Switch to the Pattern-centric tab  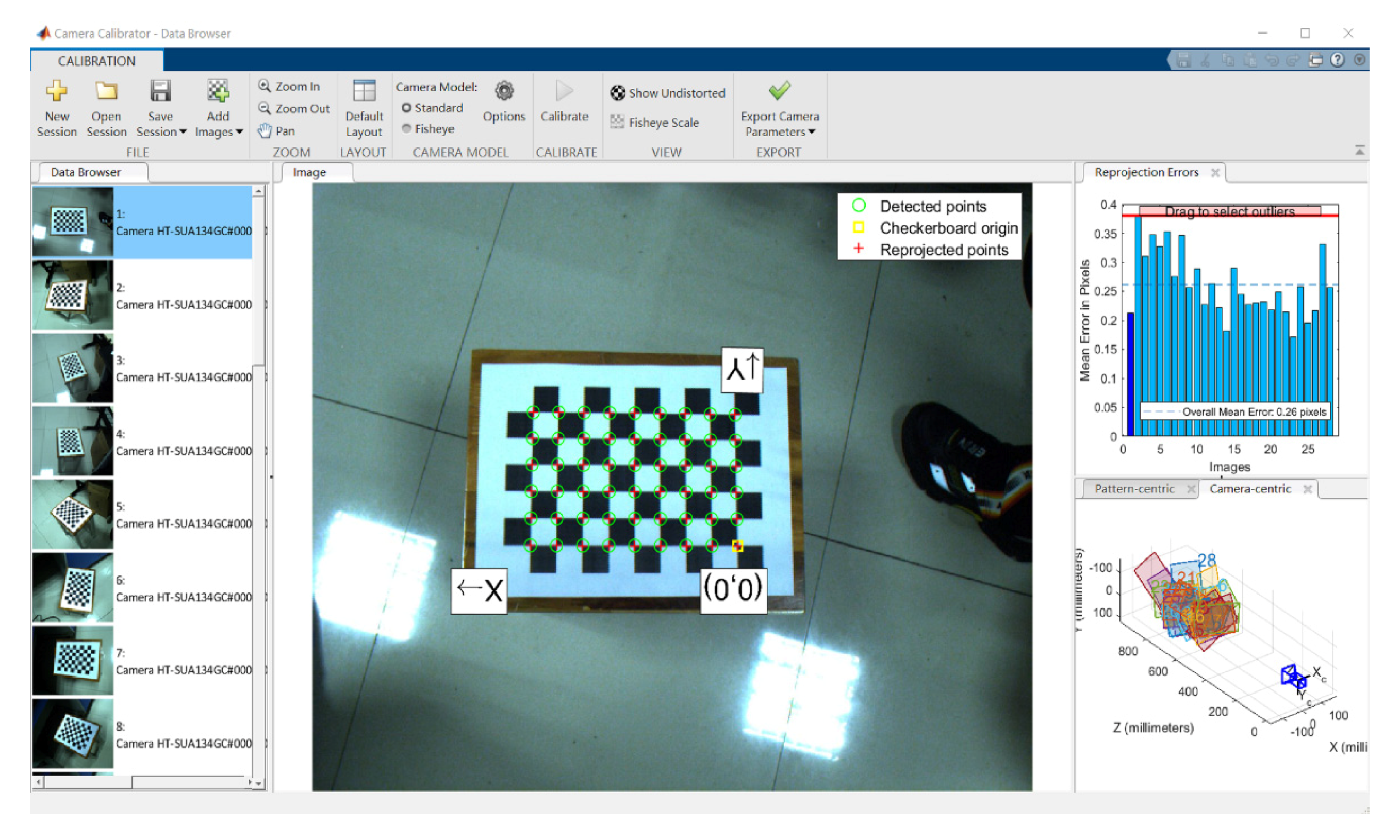click(1133, 488)
